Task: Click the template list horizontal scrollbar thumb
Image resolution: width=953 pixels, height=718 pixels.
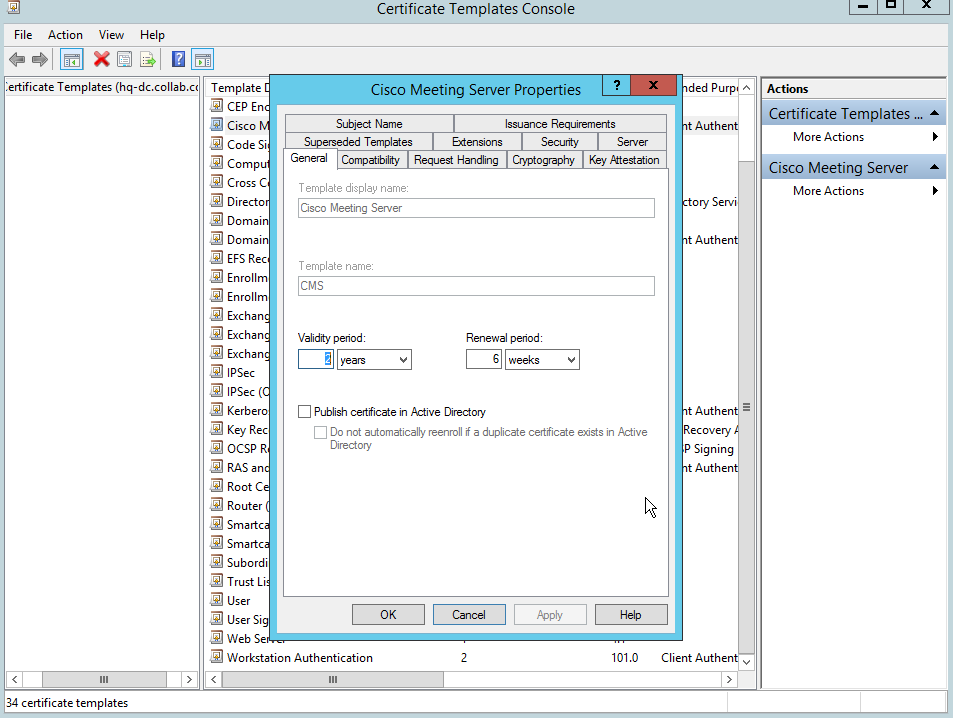Action: point(332,679)
